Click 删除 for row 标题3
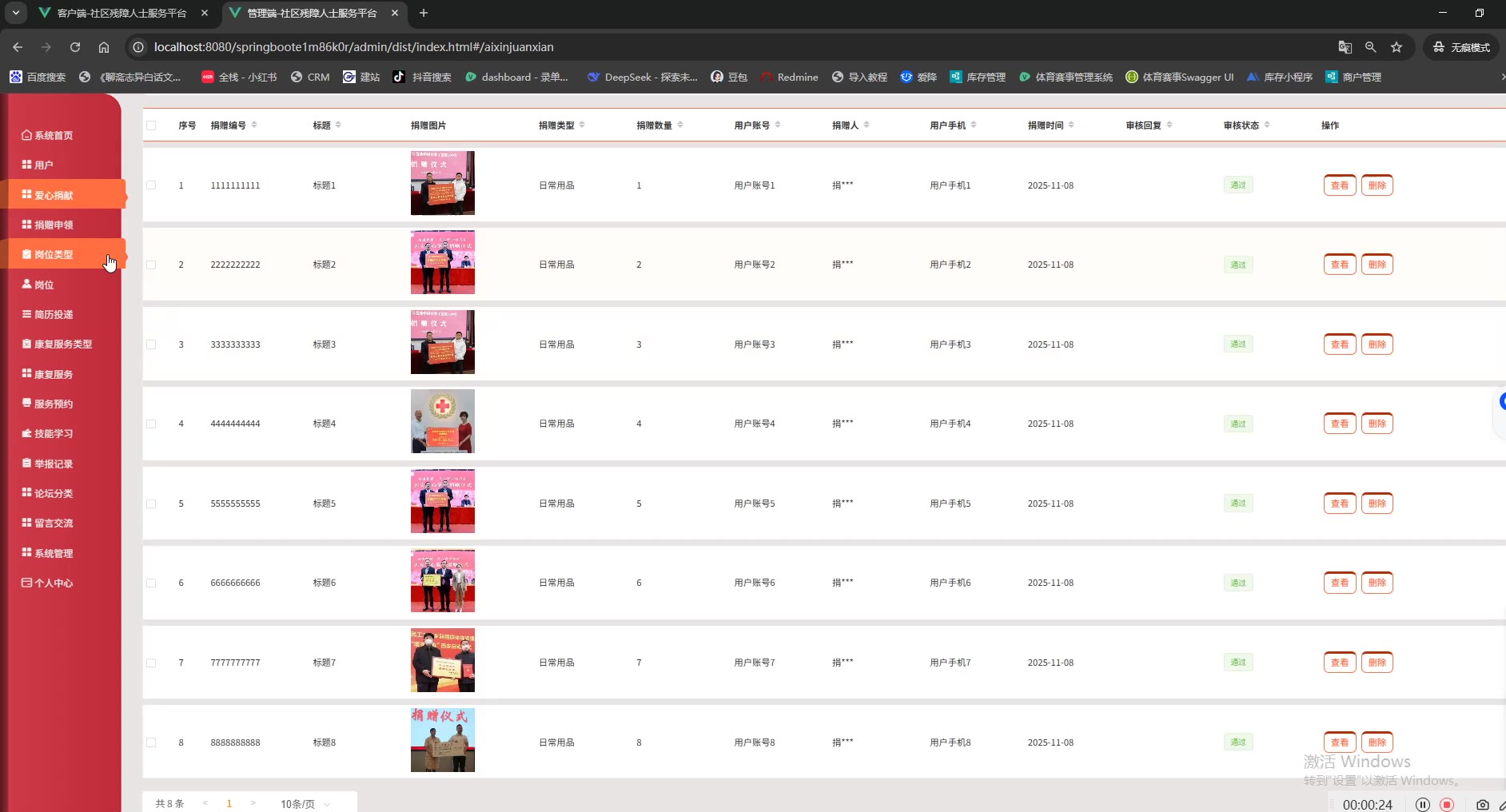This screenshot has height=812, width=1506. pyautogui.click(x=1377, y=344)
